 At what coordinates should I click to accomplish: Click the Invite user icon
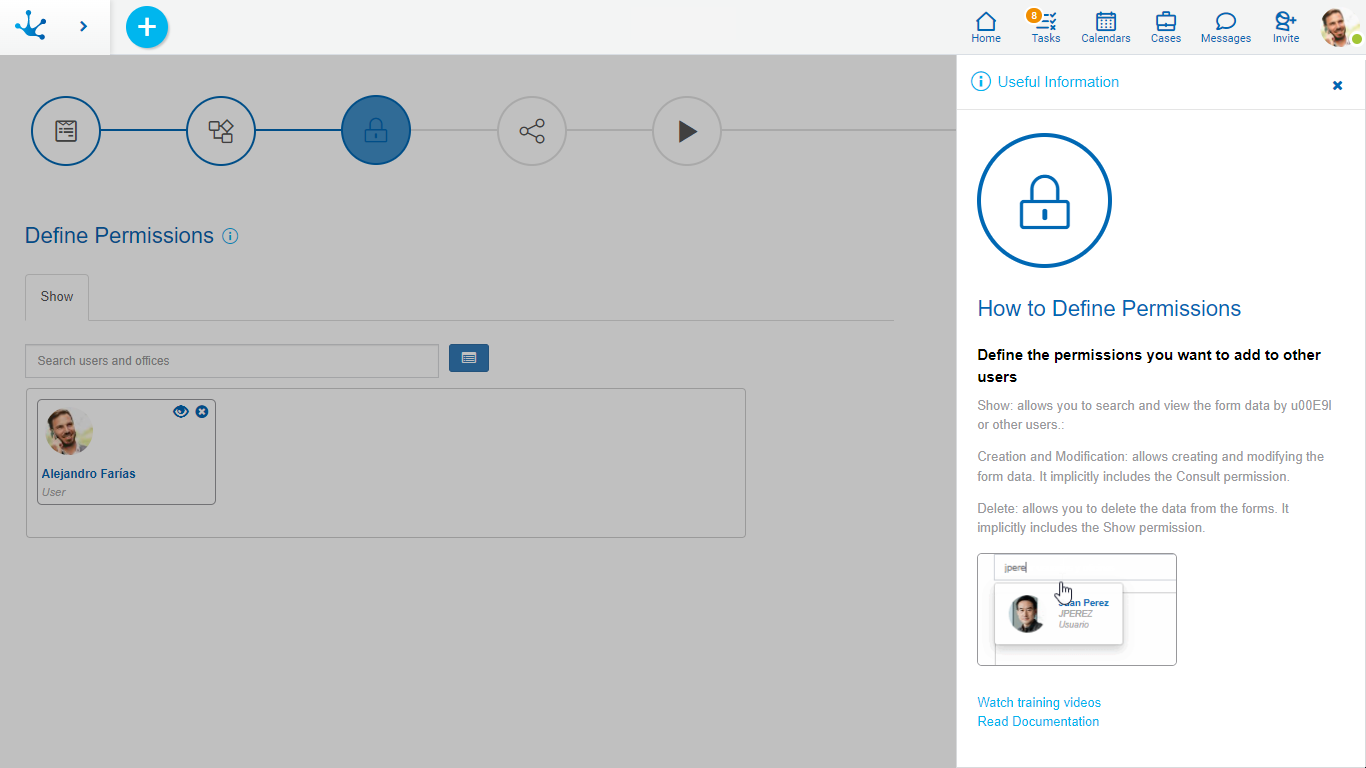click(x=1285, y=27)
